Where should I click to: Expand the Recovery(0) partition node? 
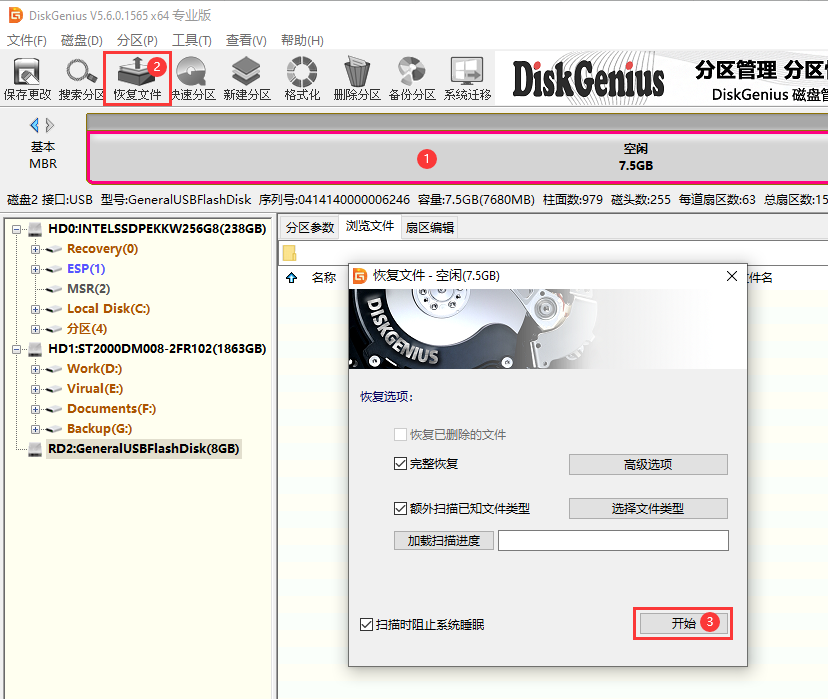coord(35,249)
